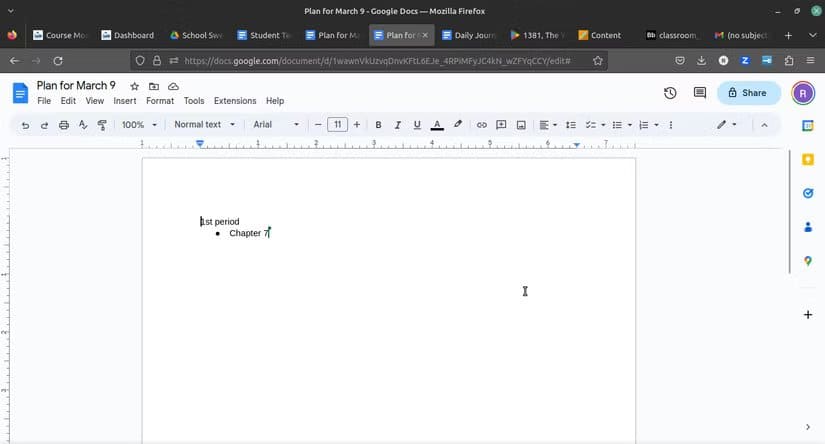
Task: Click the Insert link icon
Action: 481,125
